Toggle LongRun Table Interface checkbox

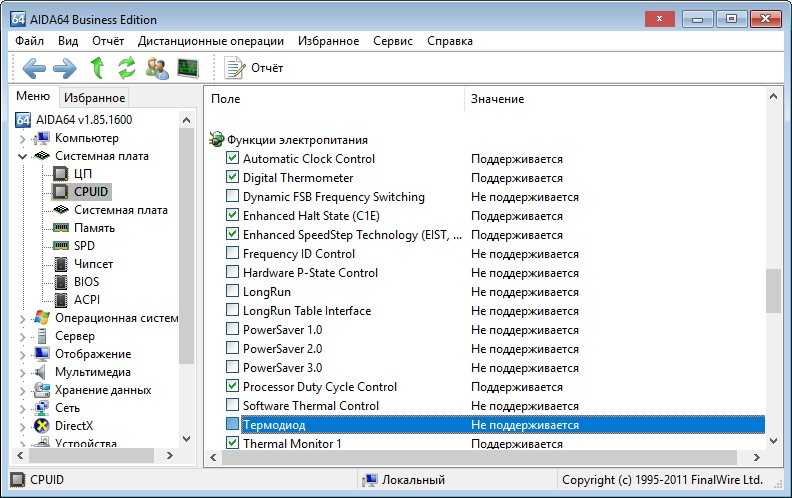pyautogui.click(x=232, y=310)
